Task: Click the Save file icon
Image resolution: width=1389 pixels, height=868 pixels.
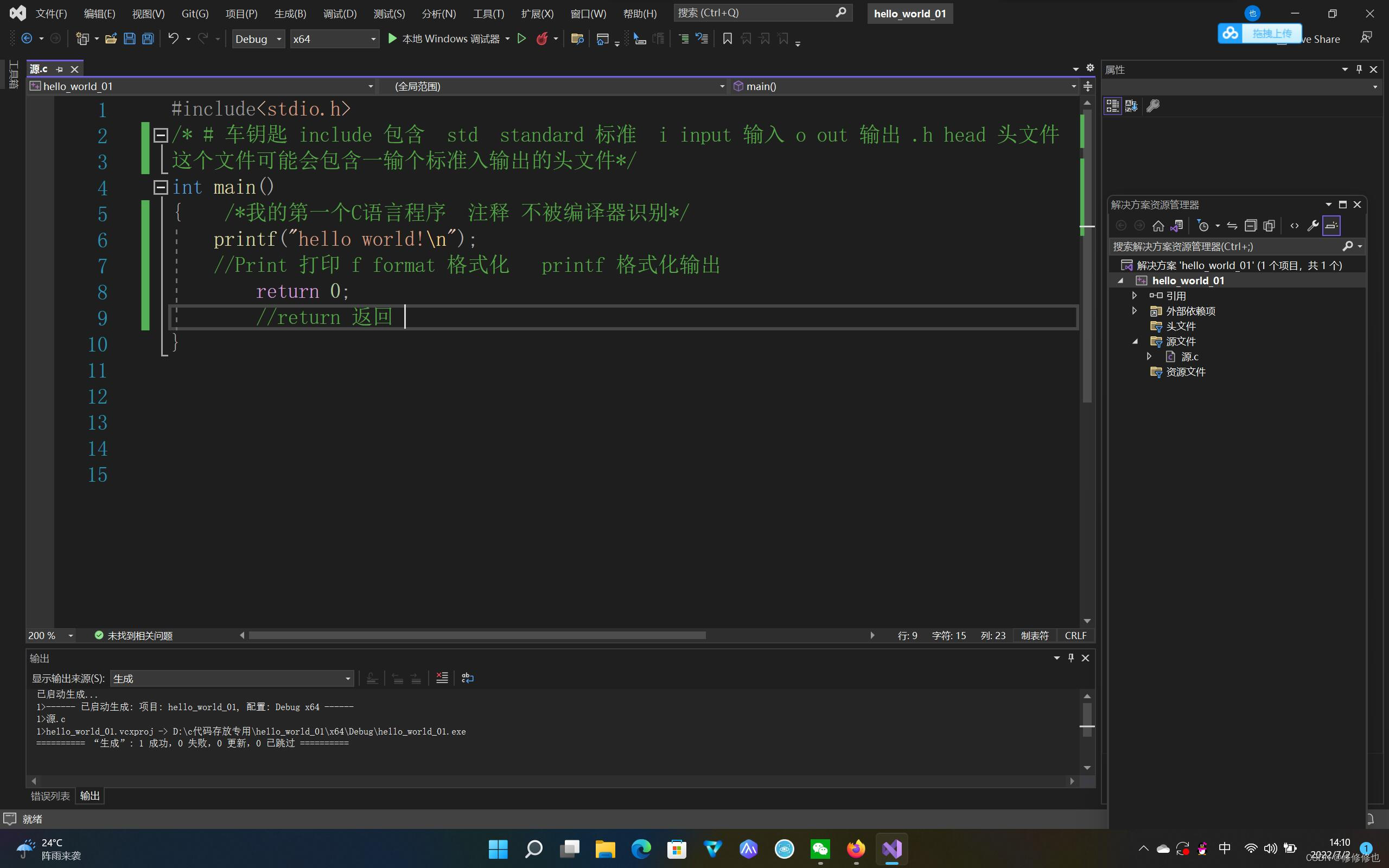Action: [130, 39]
